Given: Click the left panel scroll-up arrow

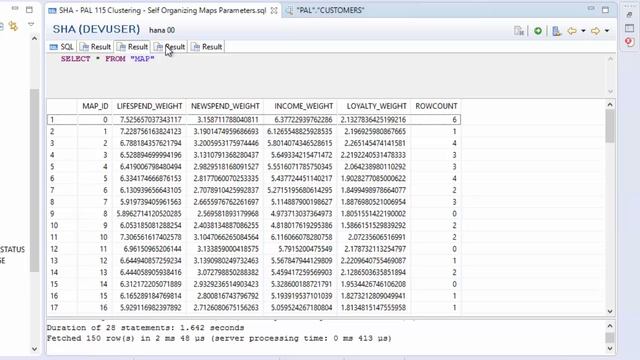Looking at the screenshot, I should 35,38.
